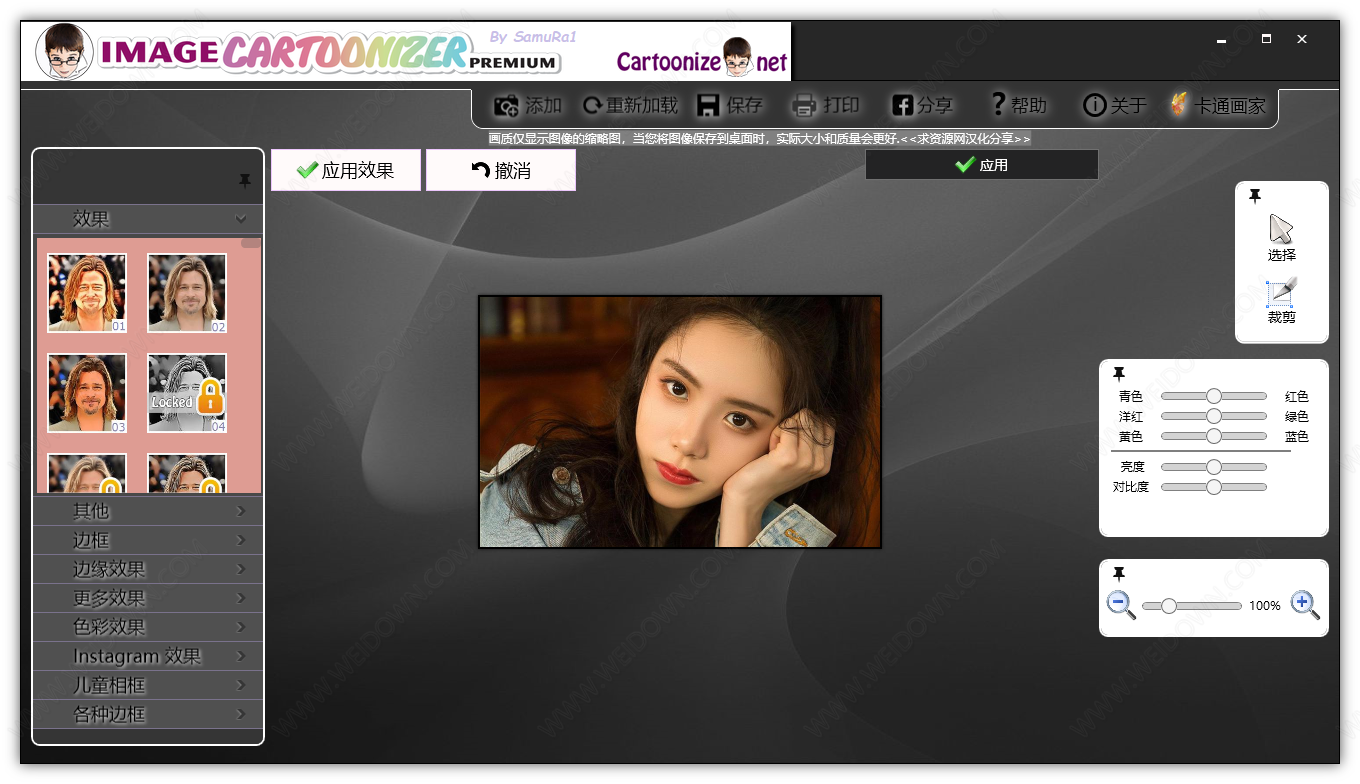Click the 撤消 undo button
The image size is (1360, 784).
tap(501, 170)
